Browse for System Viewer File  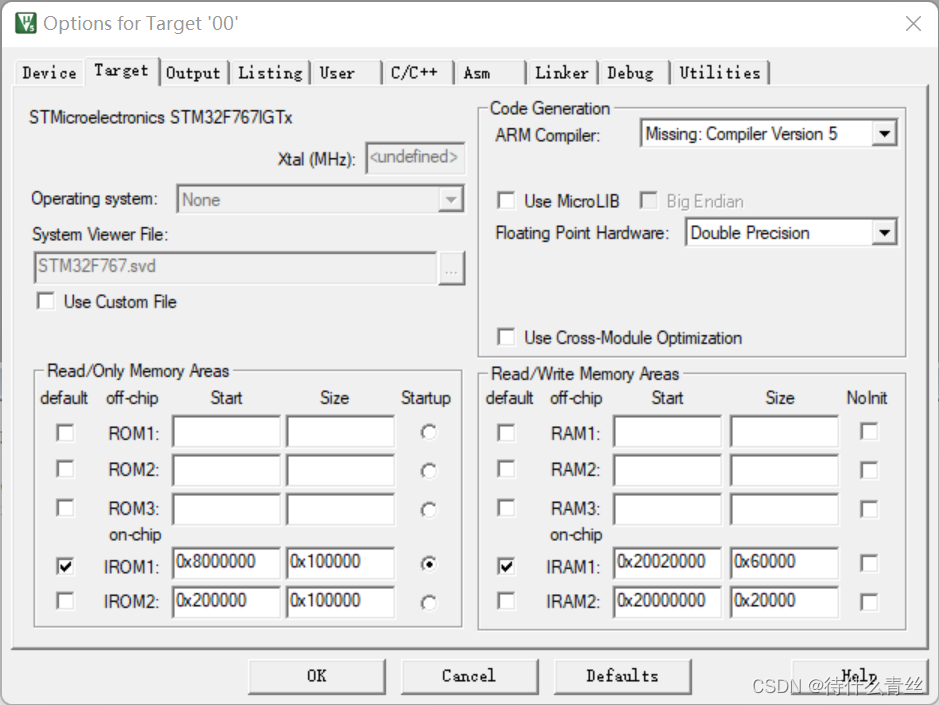[451, 268]
